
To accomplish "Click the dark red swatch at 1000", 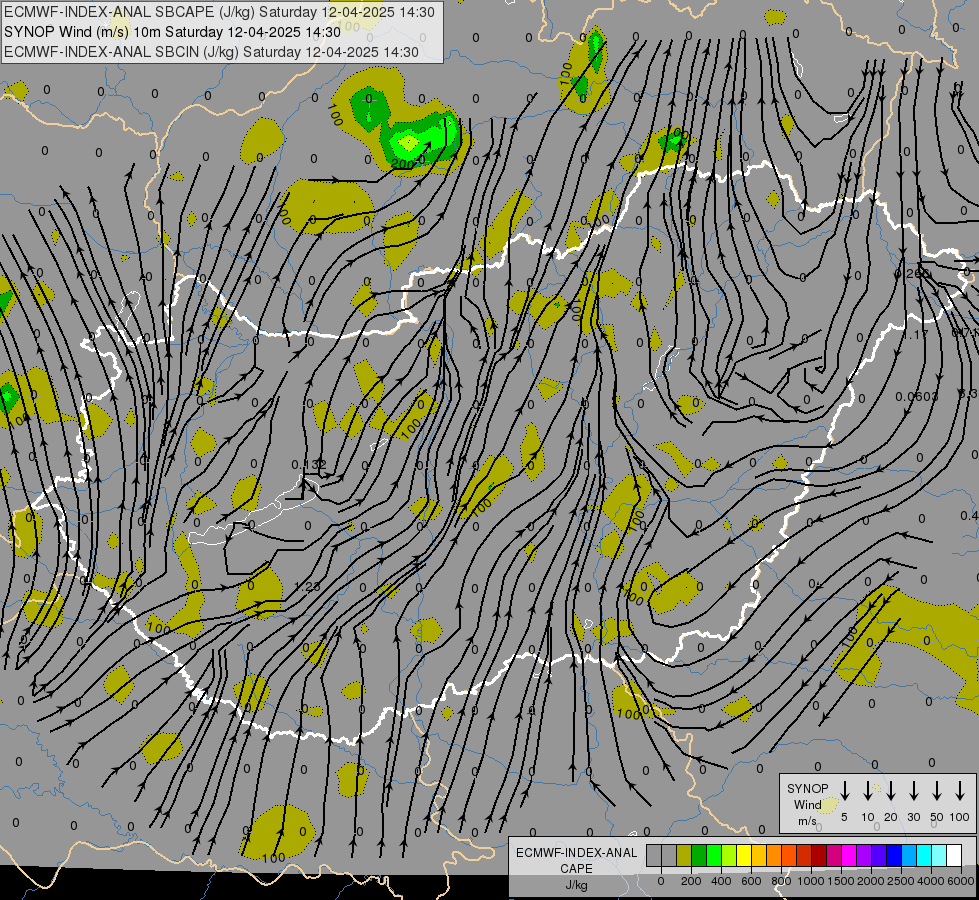I will tap(819, 855).
